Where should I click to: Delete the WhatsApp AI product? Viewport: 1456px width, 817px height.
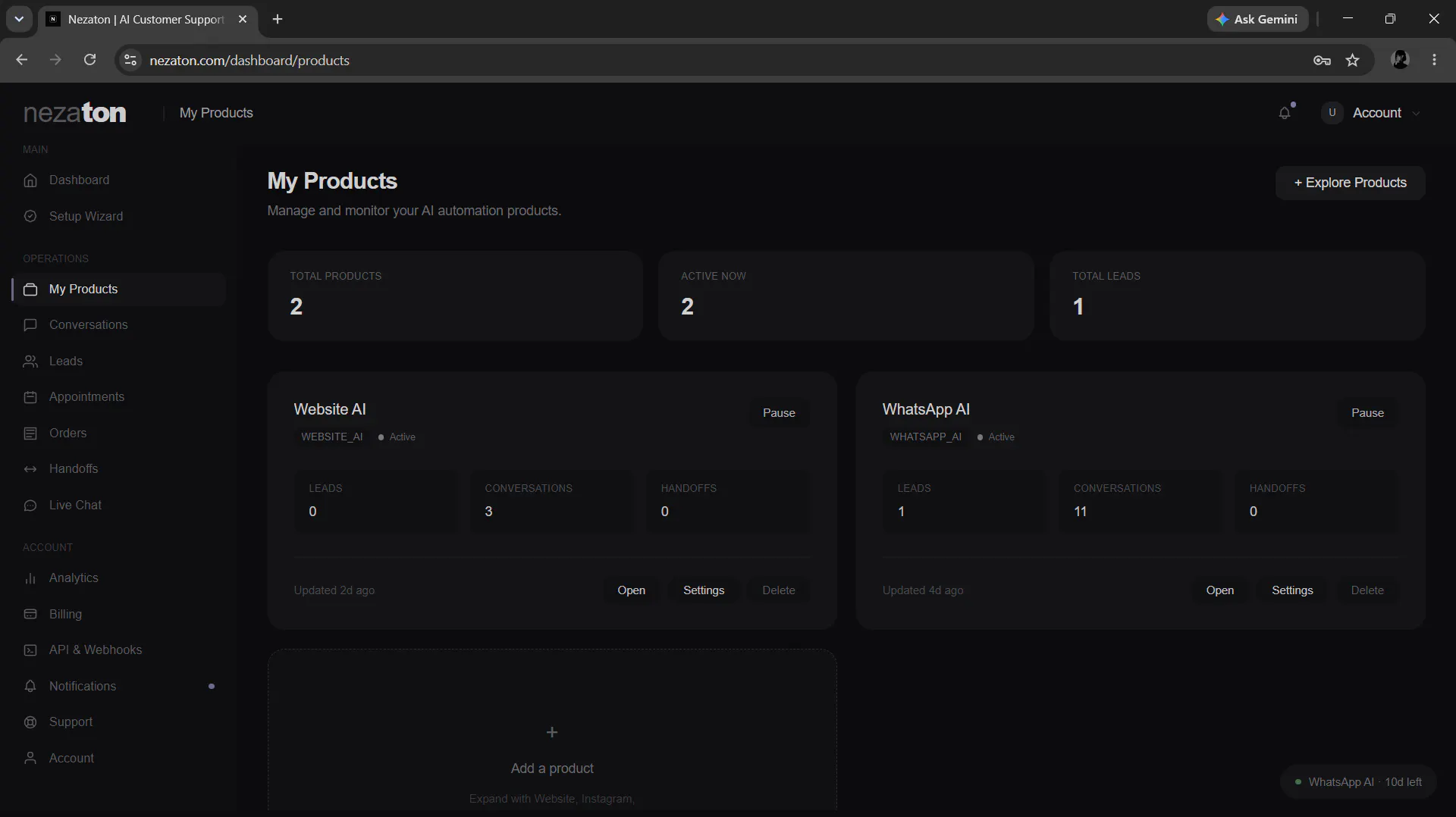(x=1367, y=590)
